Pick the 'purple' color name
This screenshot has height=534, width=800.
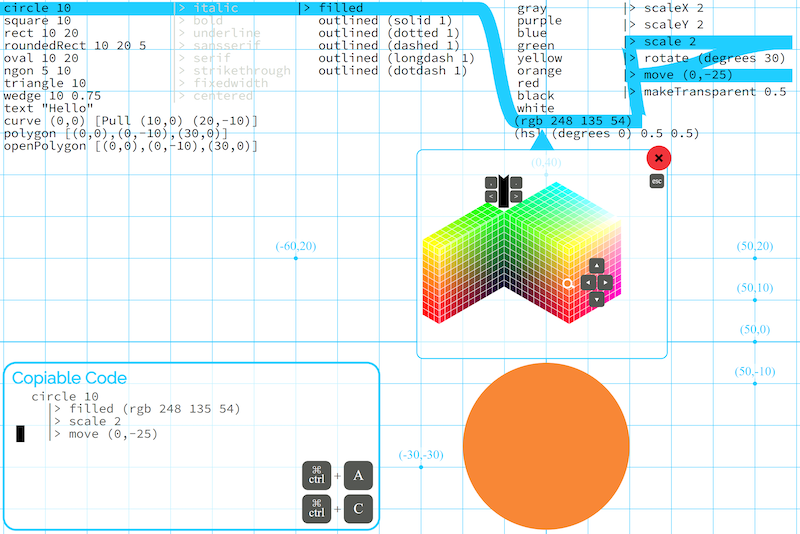click(539, 20)
